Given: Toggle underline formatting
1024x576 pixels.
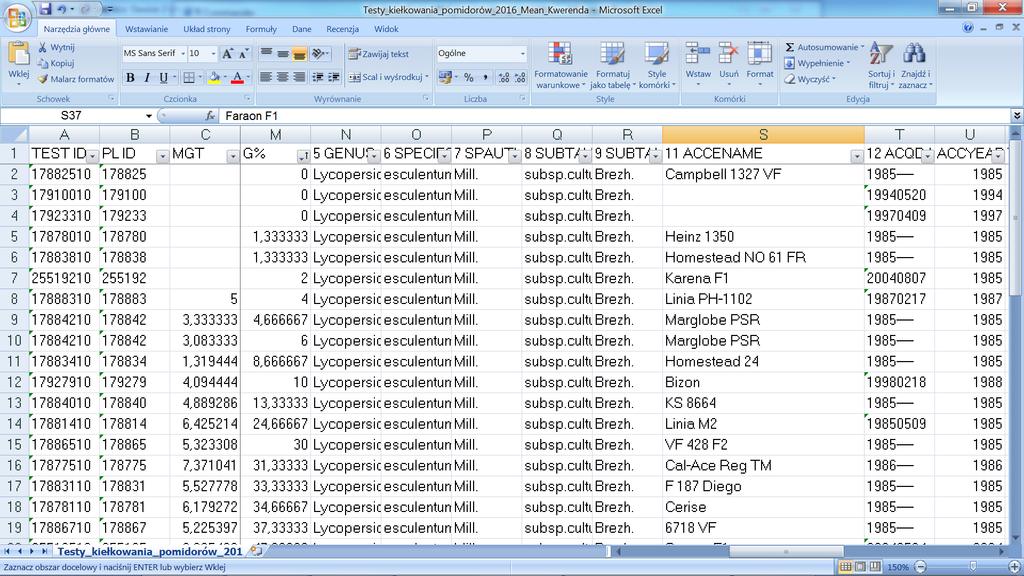Looking at the screenshot, I should [x=163, y=78].
